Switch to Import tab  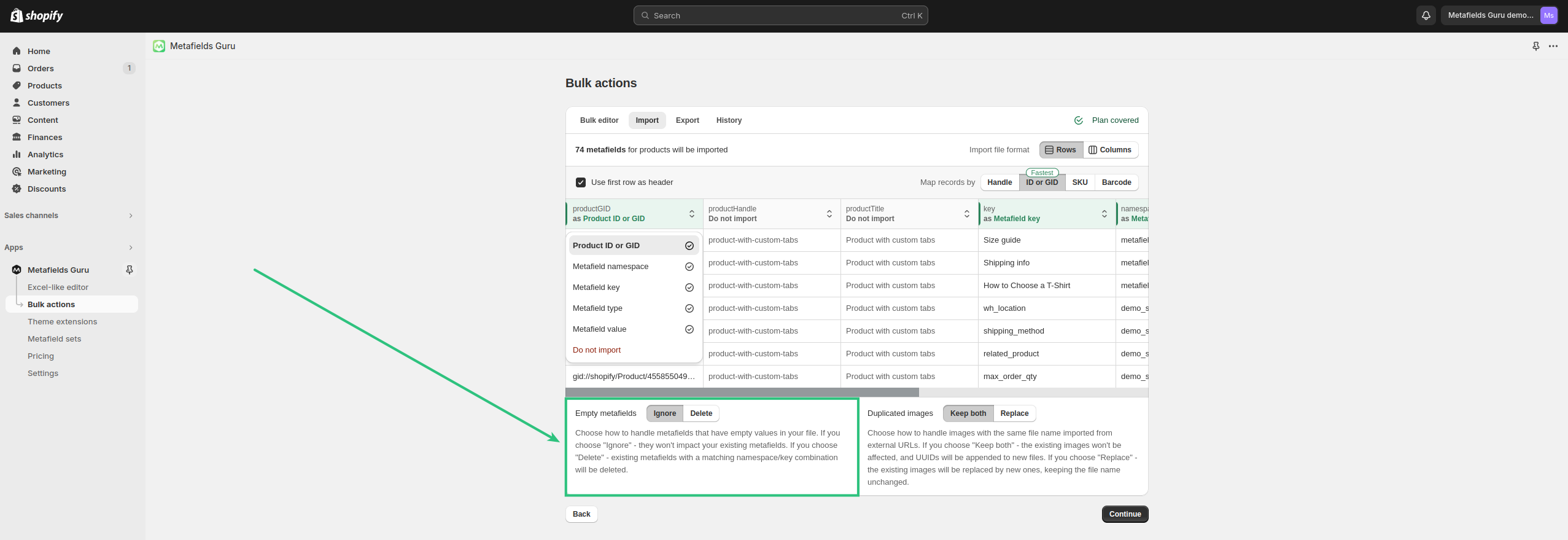tap(647, 120)
